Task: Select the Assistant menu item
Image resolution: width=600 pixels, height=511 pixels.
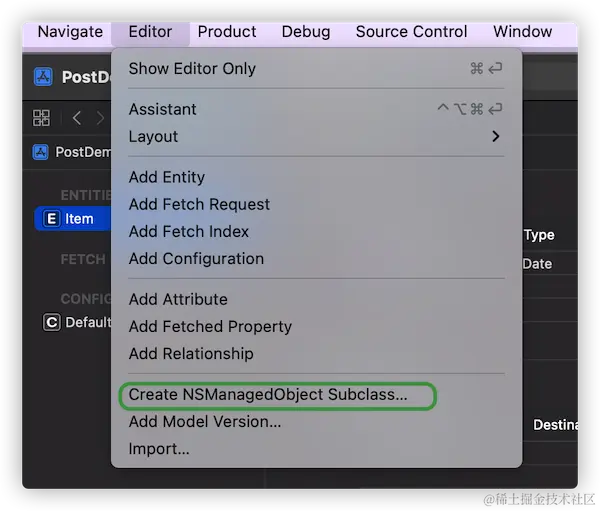Action: point(316,109)
